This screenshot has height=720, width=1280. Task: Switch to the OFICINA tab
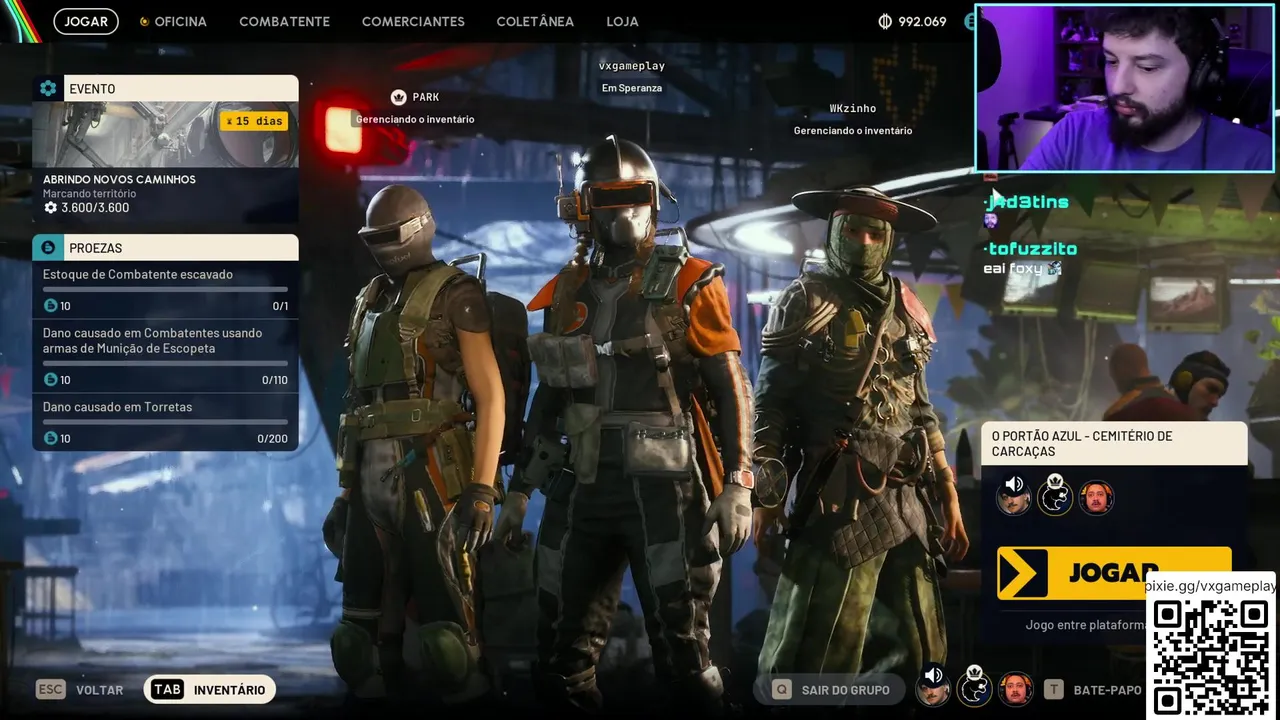tap(173, 21)
